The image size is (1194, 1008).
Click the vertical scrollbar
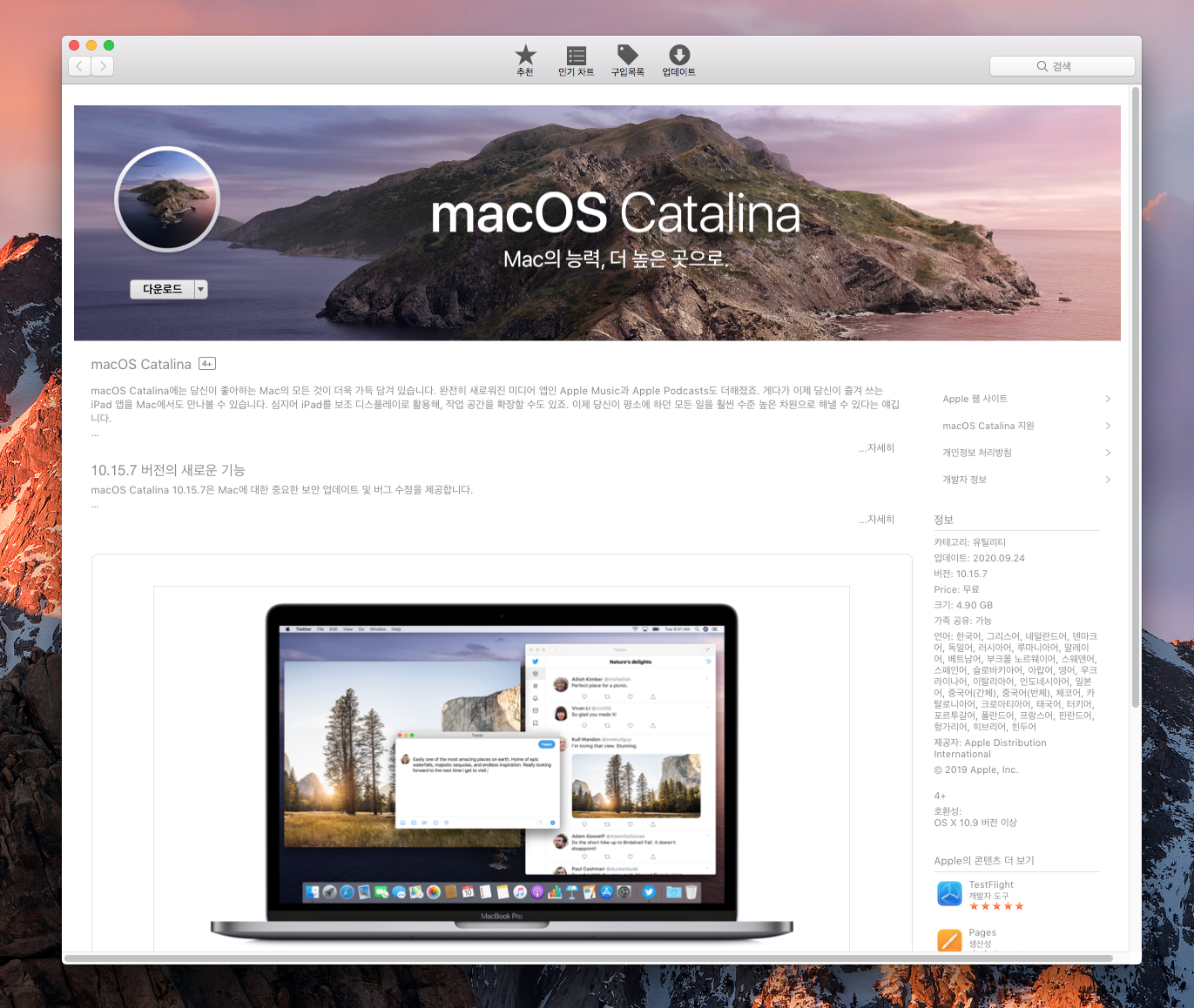coord(1136,396)
